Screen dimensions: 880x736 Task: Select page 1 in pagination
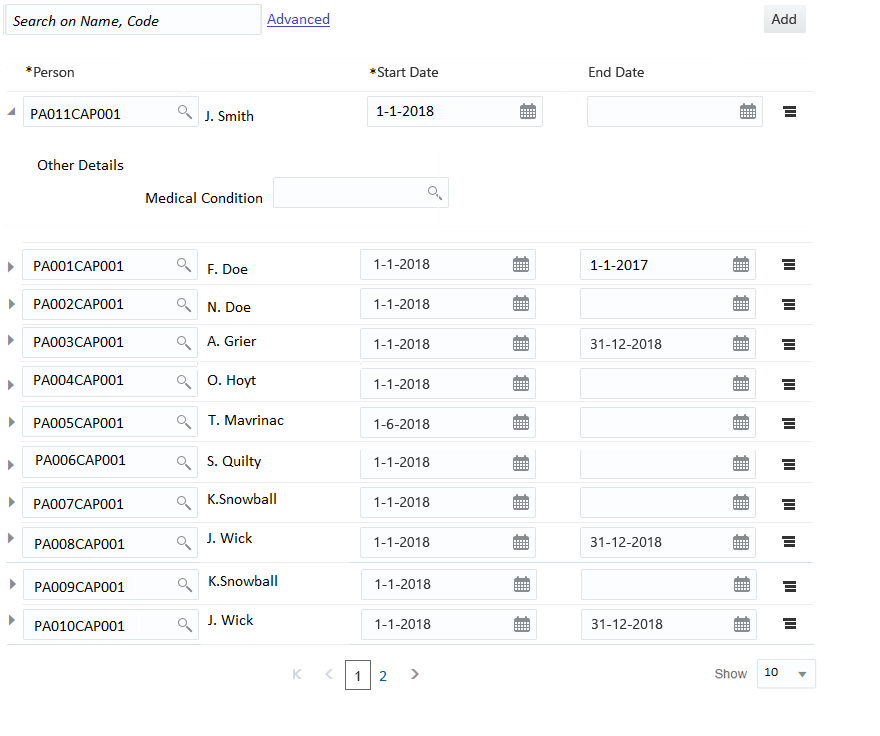pyautogui.click(x=358, y=675)
